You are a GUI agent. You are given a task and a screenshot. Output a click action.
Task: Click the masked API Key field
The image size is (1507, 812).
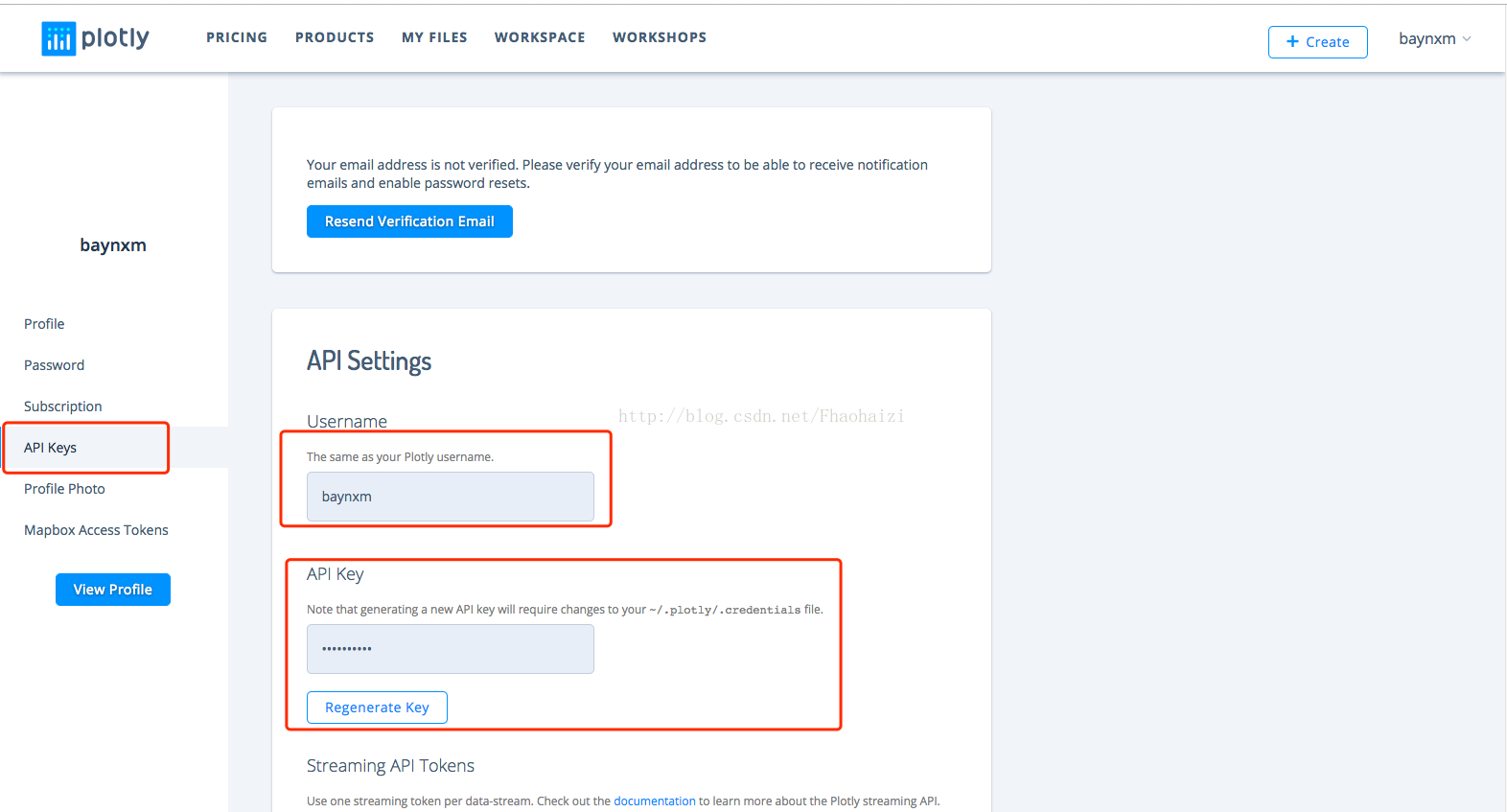tap(451, 649)
